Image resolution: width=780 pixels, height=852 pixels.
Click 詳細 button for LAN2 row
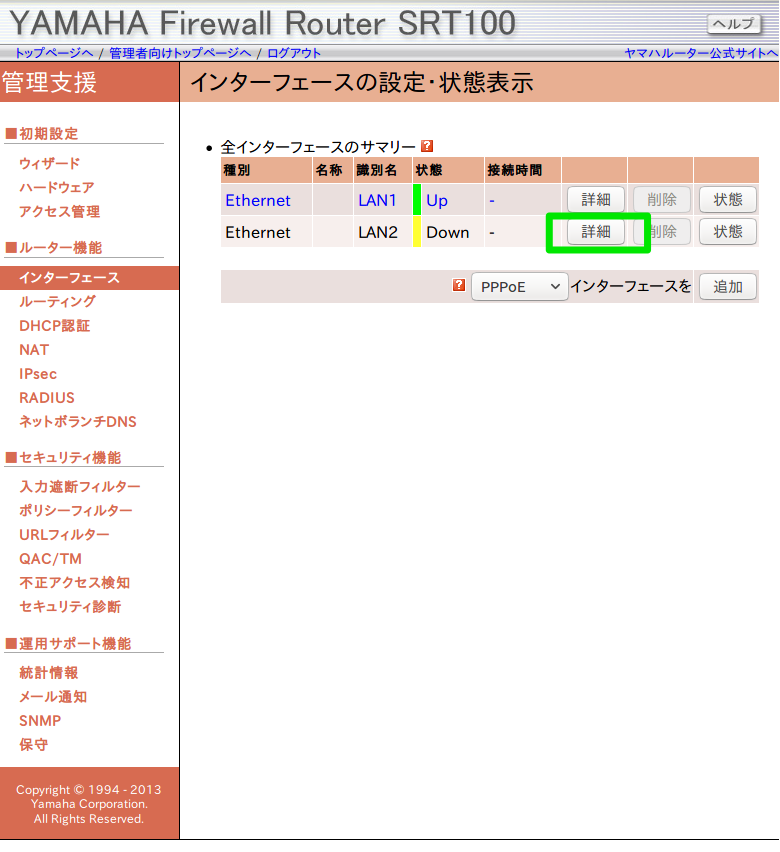(x=596, y=232)
